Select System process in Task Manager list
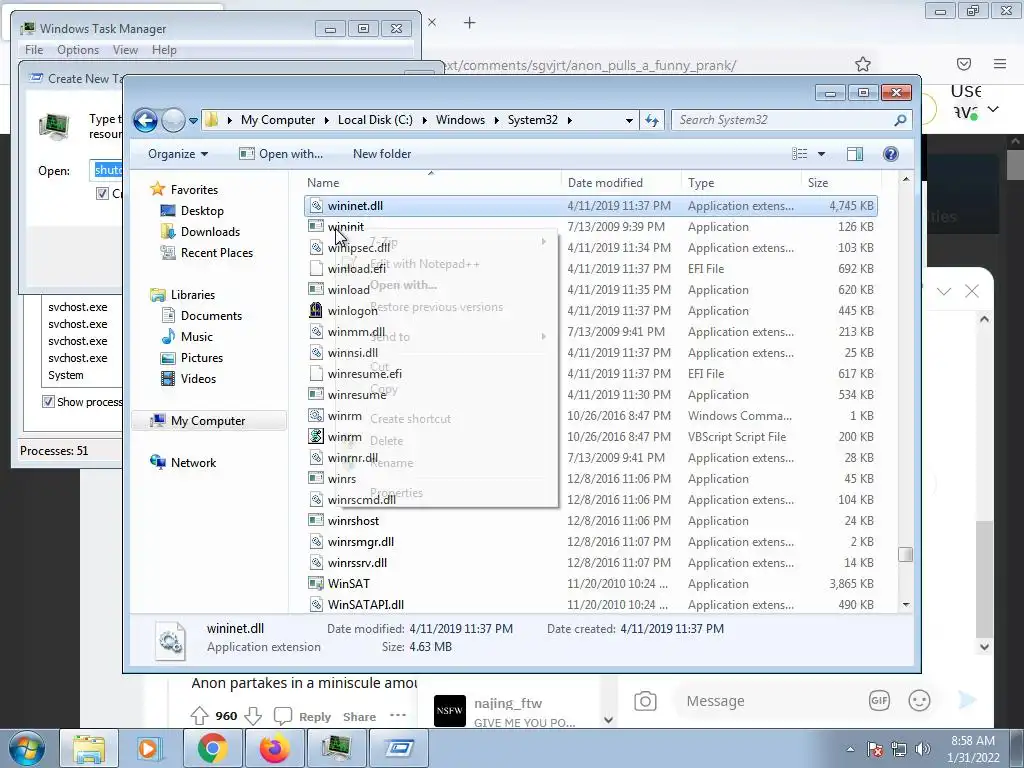 point(66,376)
